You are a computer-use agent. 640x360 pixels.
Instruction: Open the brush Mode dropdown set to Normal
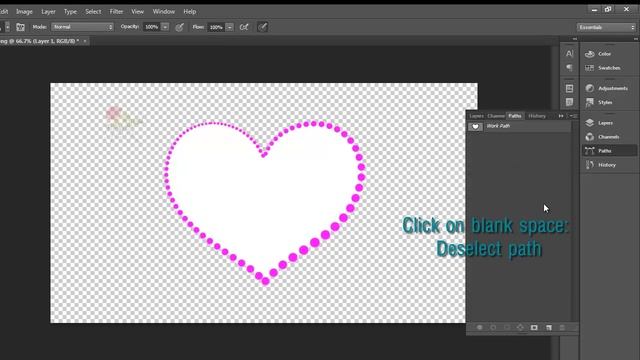[x=82, y=27]
